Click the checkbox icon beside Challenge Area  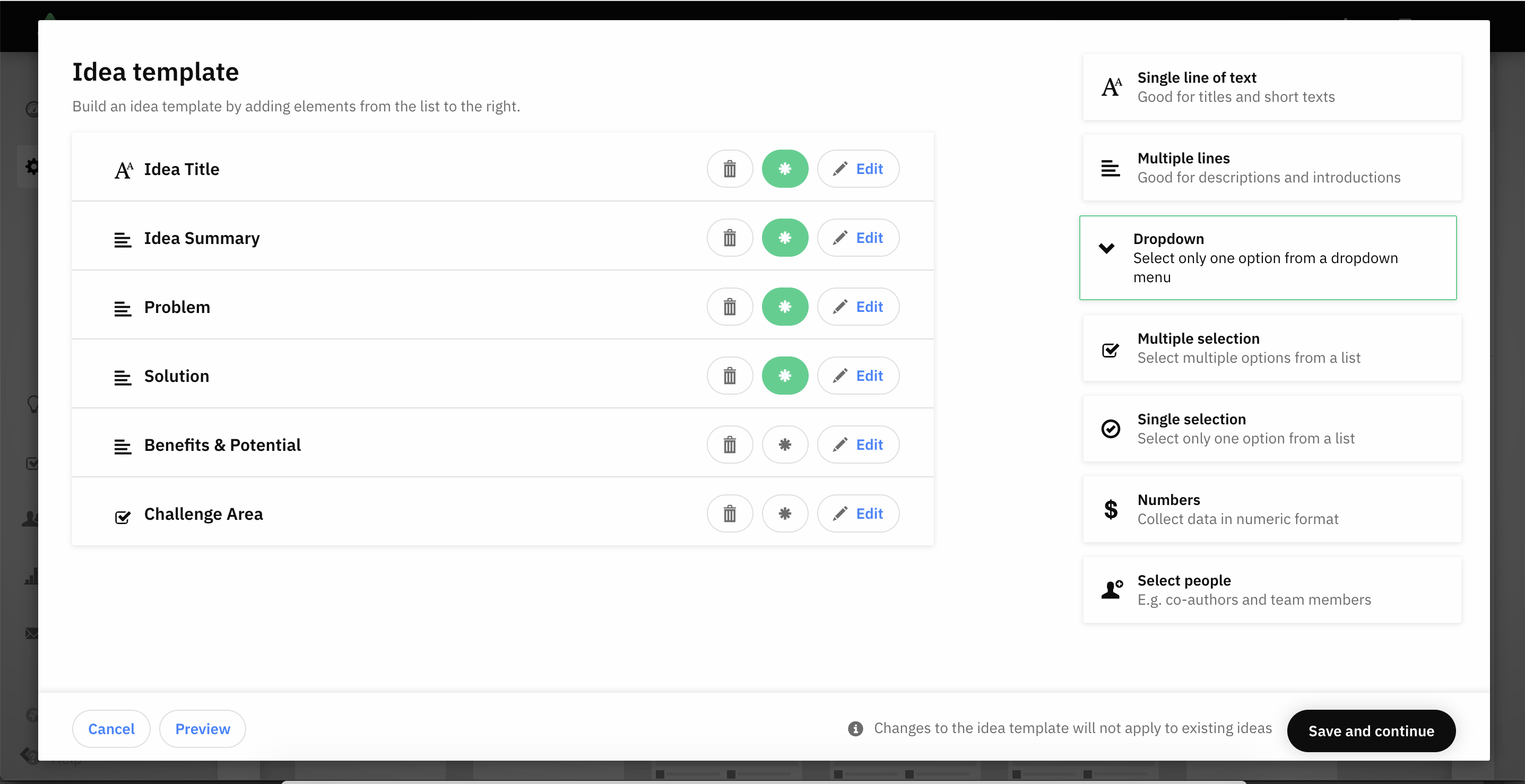click(123, 517)
